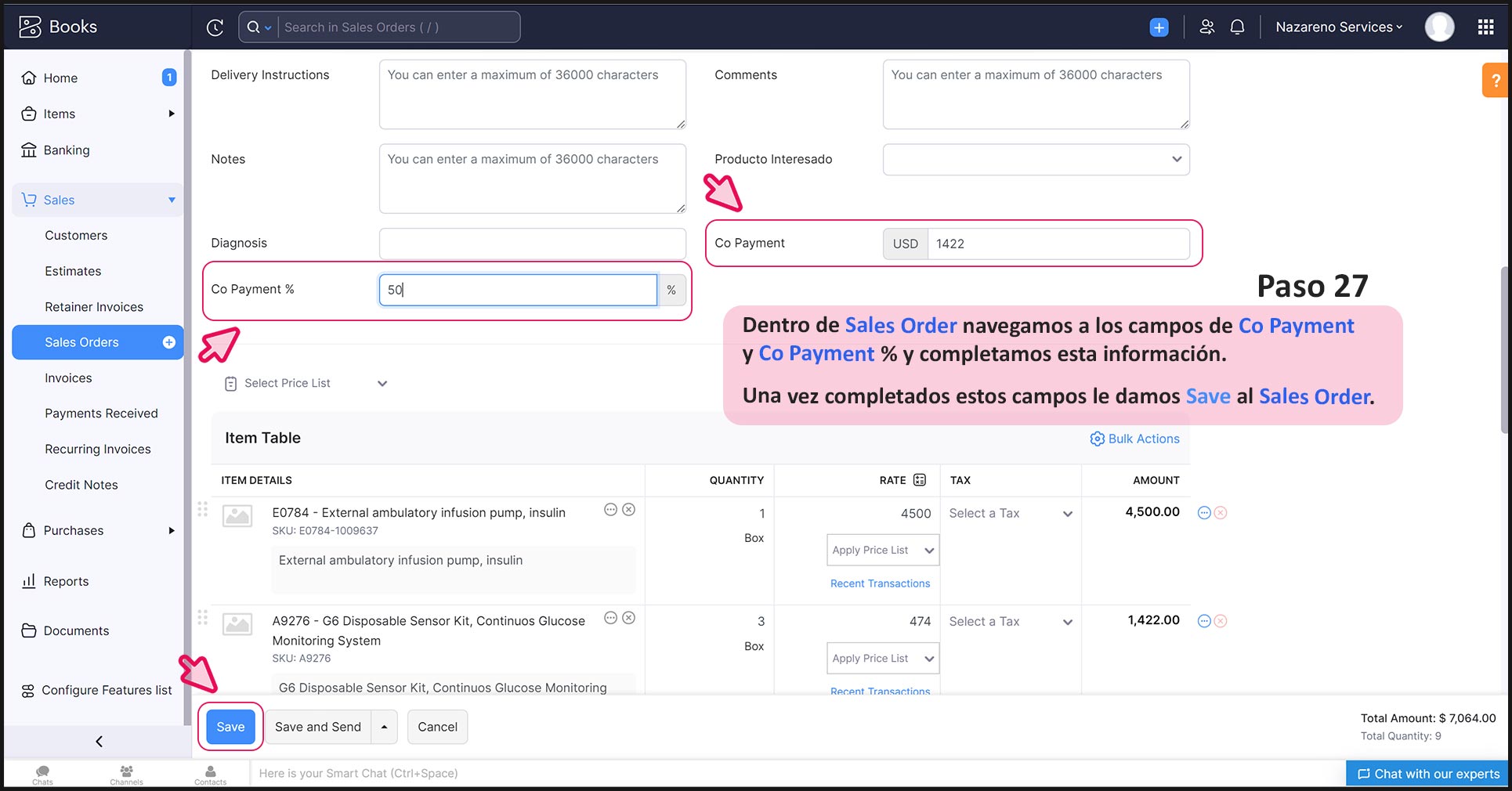Click the Diagnosis text field
Viewport: 1512px width, 791px height.
point(532,244)
